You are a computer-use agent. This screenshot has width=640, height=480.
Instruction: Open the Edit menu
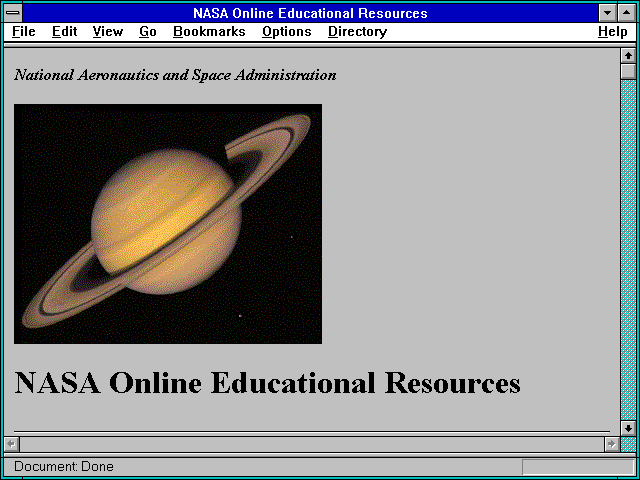point(64,32)
